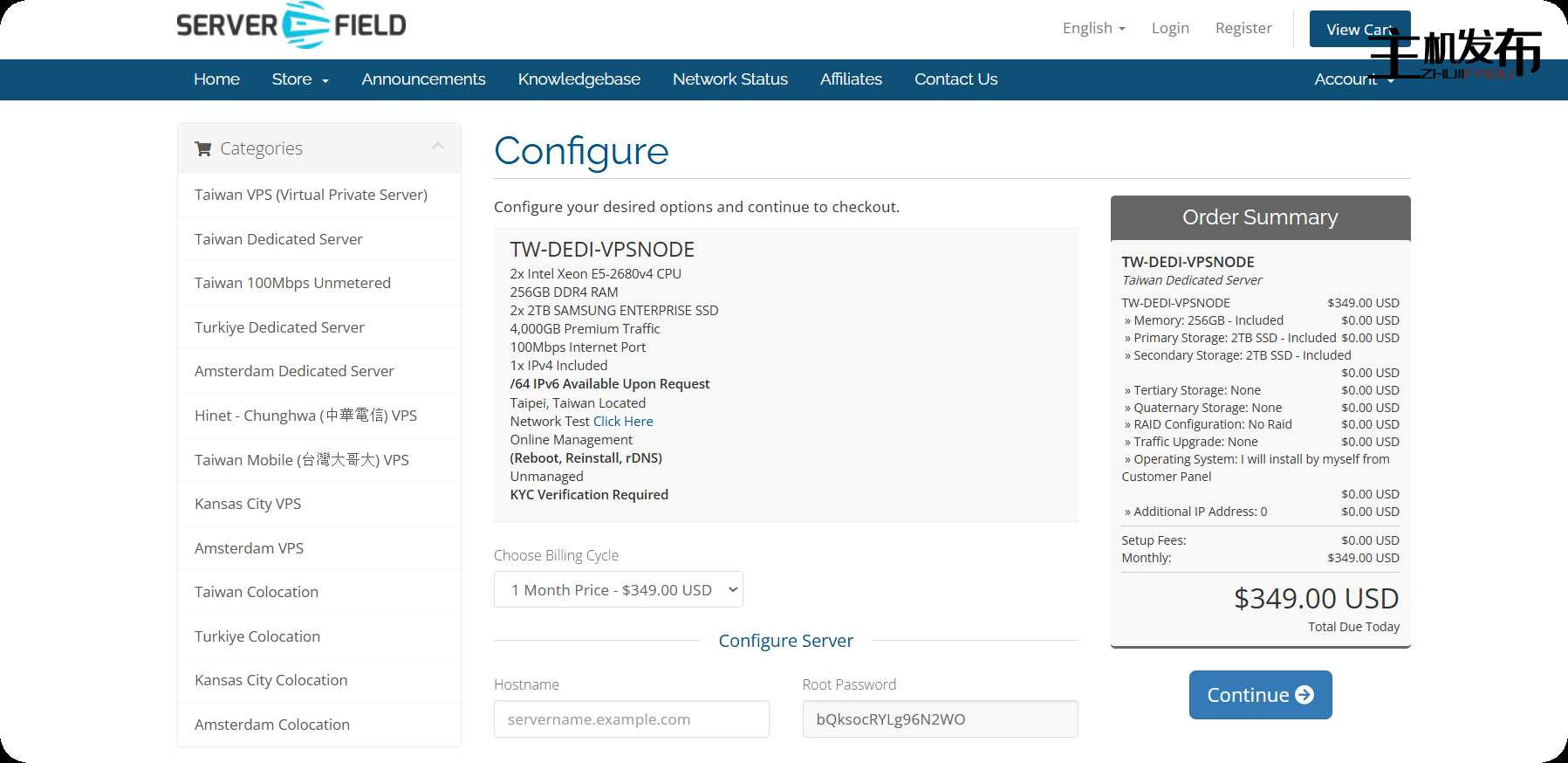Click the Register link
The height and width of the screenshot is (763, 1568).
pos(1243,28)
